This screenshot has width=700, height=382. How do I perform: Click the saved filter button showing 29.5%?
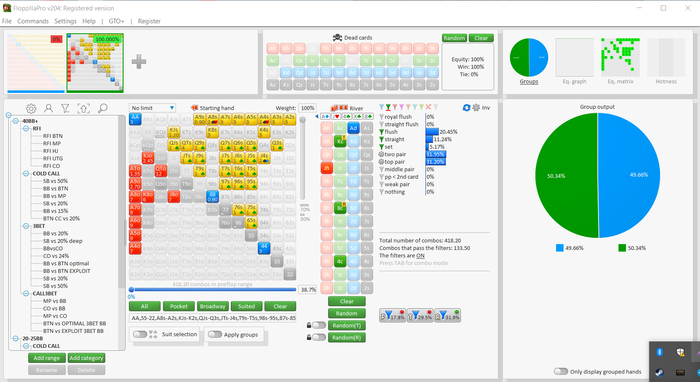tap(420, 316)
